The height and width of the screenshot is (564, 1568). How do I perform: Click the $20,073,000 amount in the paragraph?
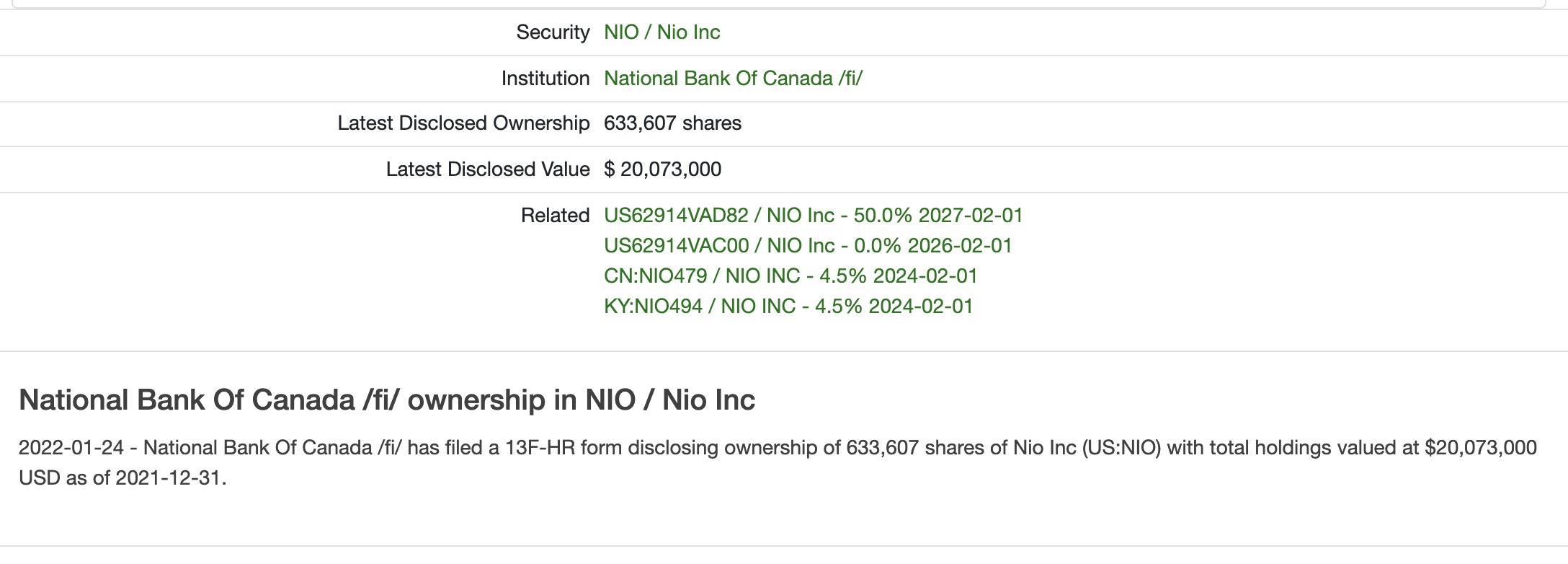pyautogui.click(x=1481, y=448)
